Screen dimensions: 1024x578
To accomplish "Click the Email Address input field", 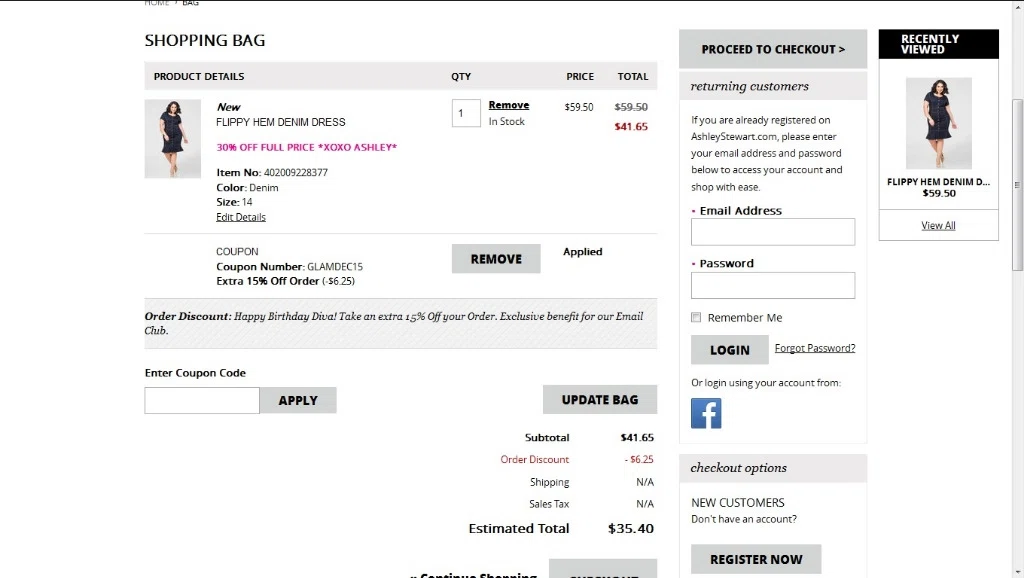I will 773,232.
